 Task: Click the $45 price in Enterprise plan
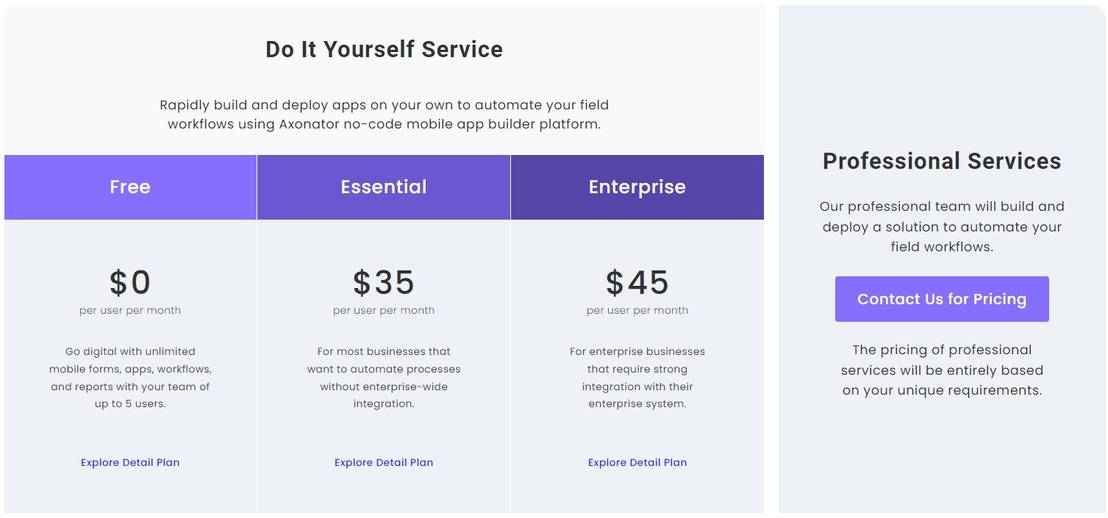tap(637, 283)
